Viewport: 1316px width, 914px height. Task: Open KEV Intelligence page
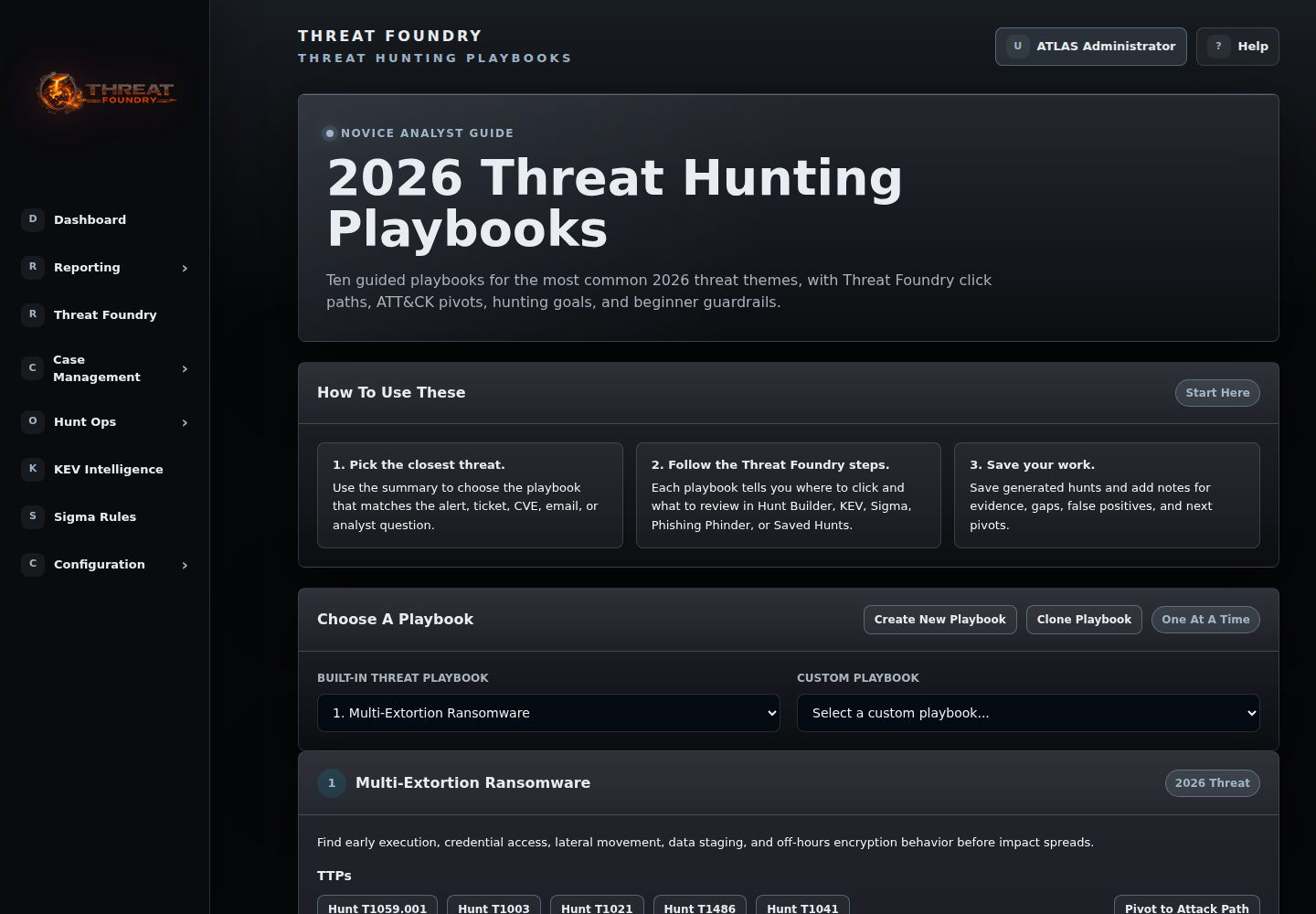pos(105,469)
